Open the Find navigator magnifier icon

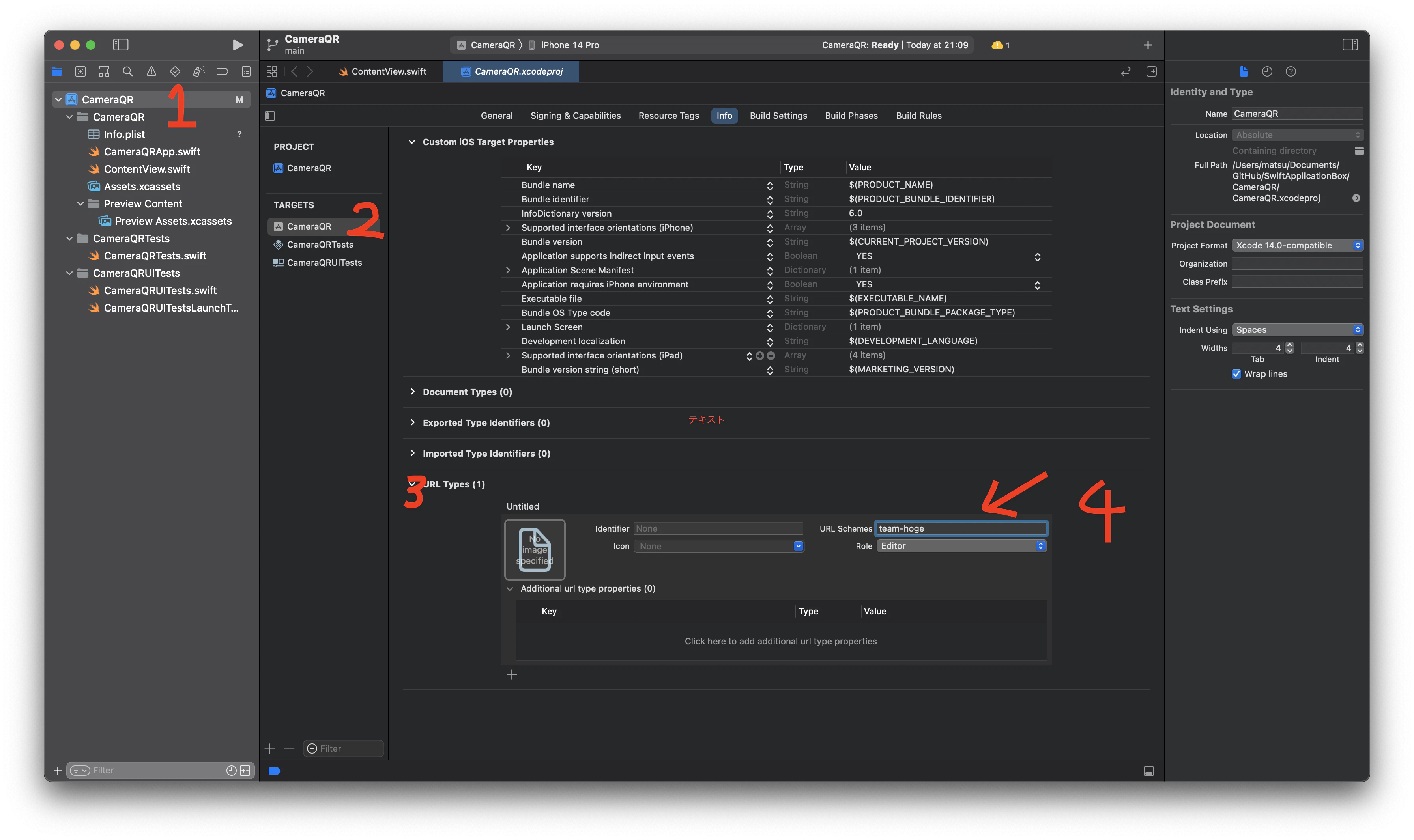click(127, 71)
